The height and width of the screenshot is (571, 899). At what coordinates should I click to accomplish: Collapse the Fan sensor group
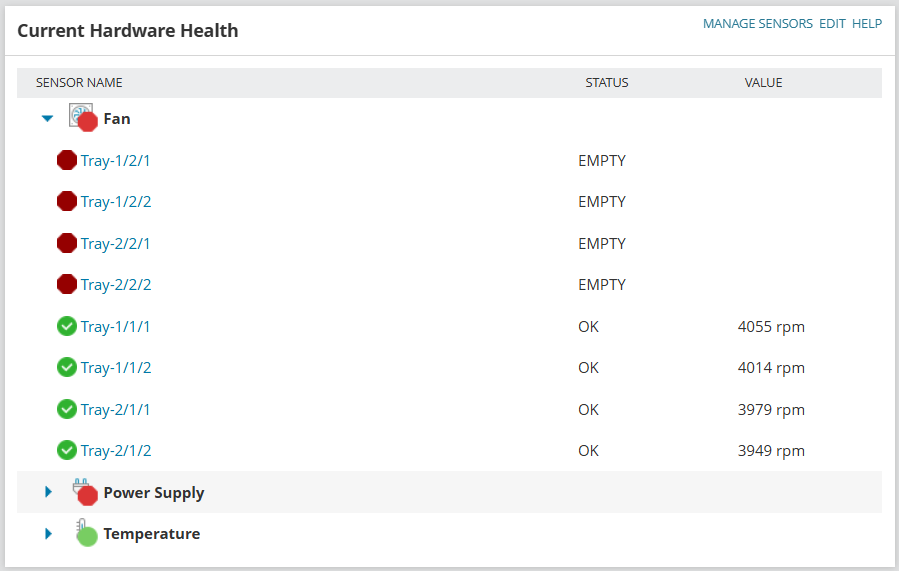click(47, 118)
